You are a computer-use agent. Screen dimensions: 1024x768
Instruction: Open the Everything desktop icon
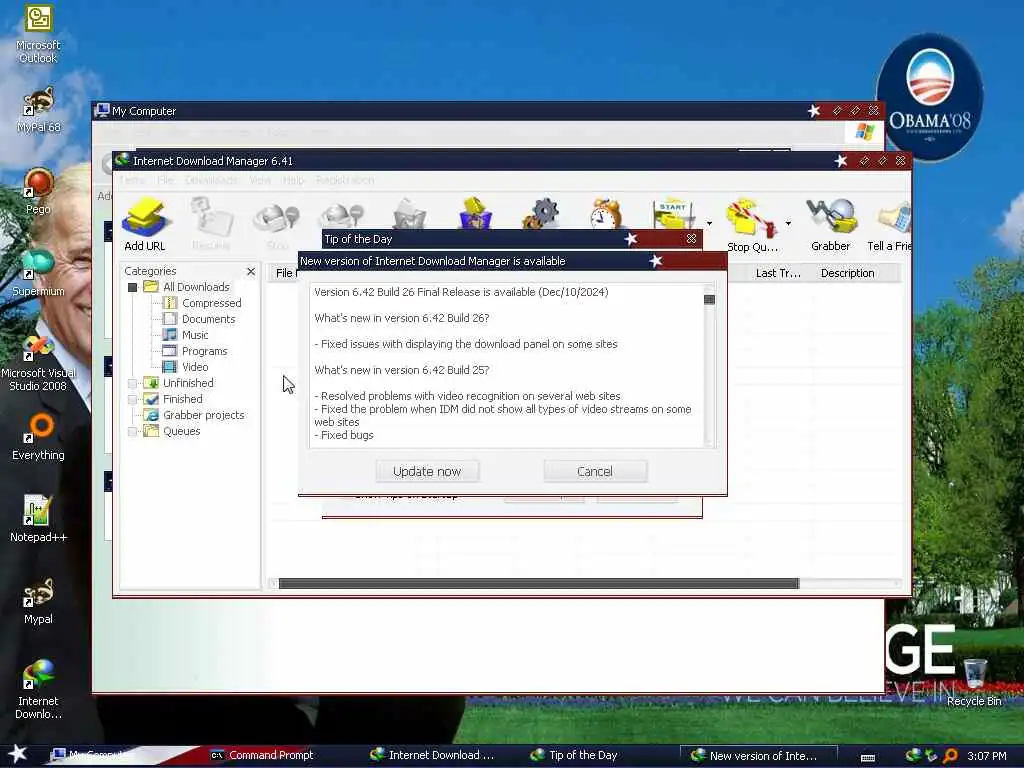(x=38, y=438)
